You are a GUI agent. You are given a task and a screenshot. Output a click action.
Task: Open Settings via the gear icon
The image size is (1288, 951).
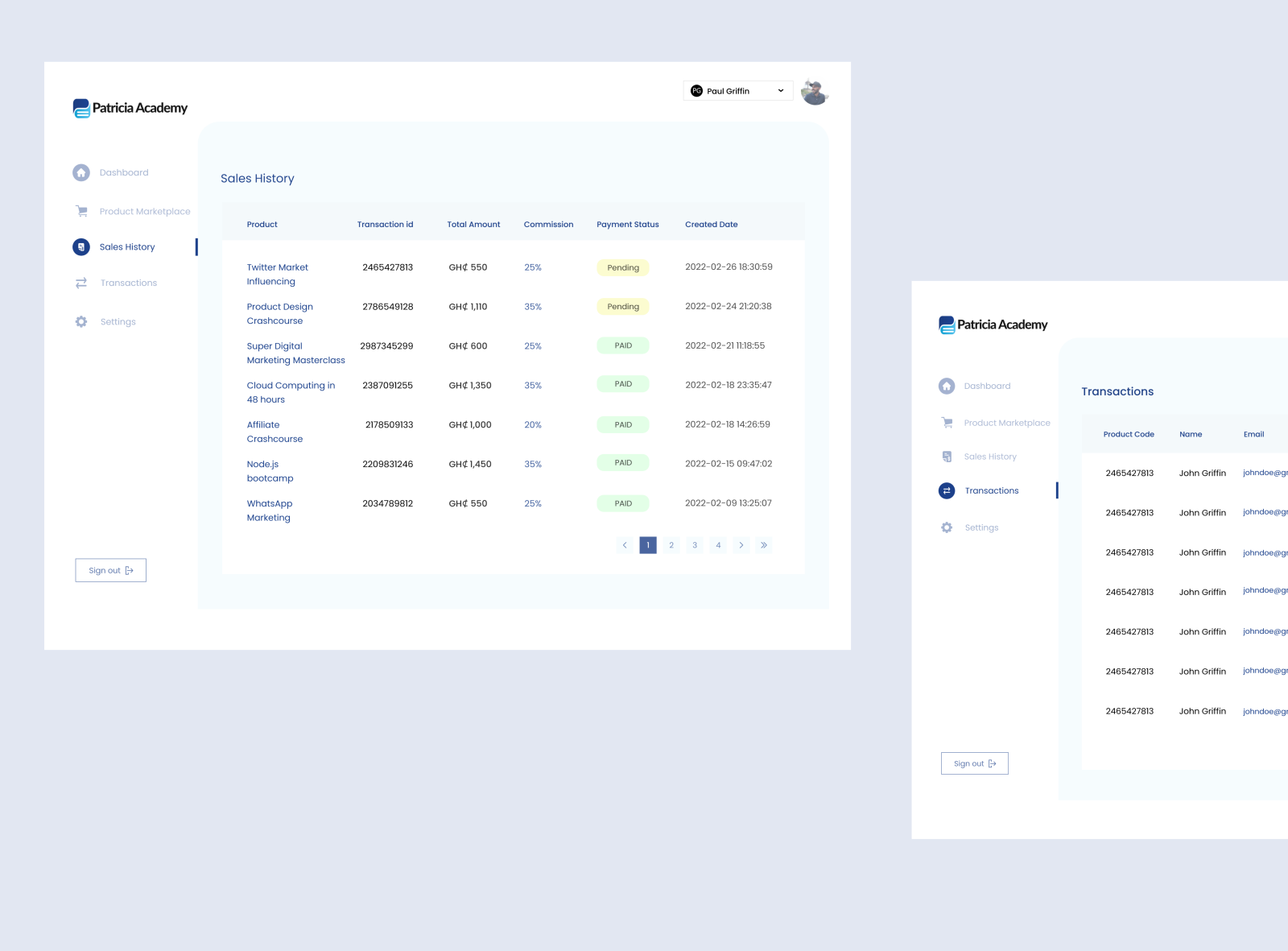pos(80,321)
